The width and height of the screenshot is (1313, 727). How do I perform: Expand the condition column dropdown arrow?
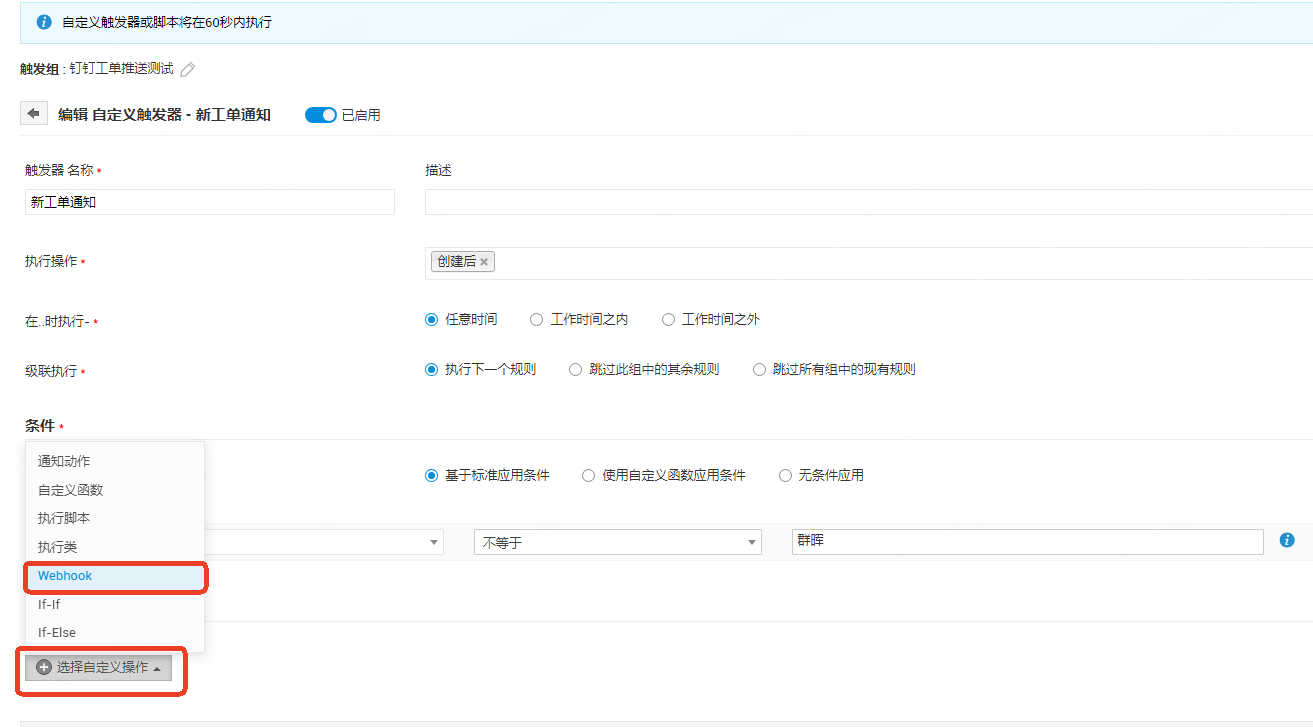[434, 542]
